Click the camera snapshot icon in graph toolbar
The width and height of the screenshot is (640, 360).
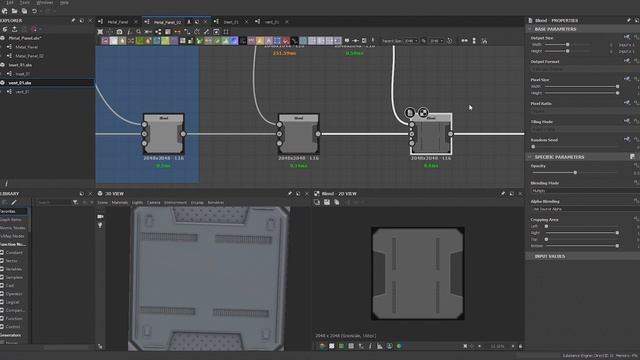[x=119, y=32]
